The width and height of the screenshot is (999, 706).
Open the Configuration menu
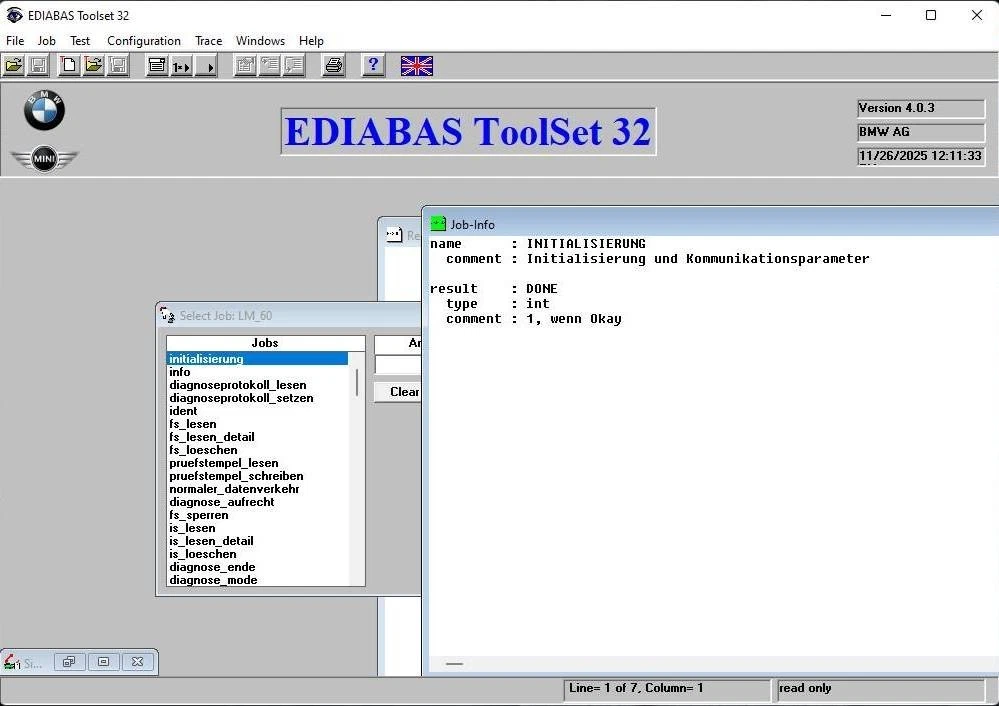click(144, 41)
